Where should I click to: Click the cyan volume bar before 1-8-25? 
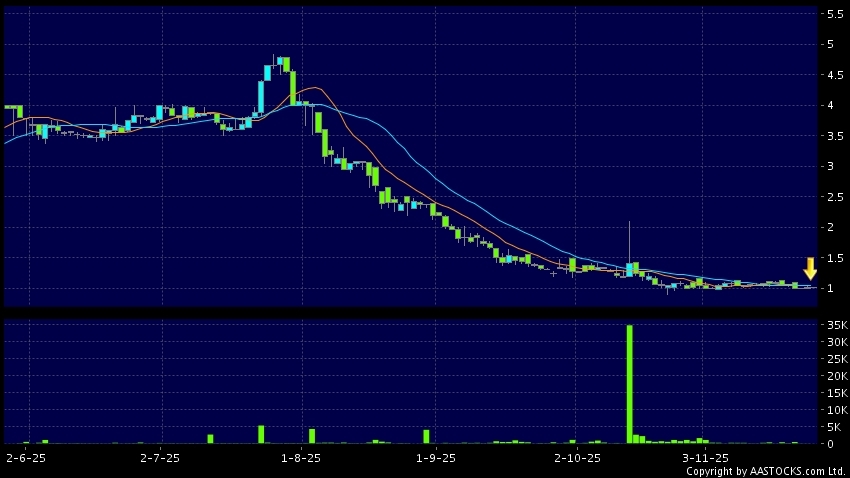[x=261, y=434]
